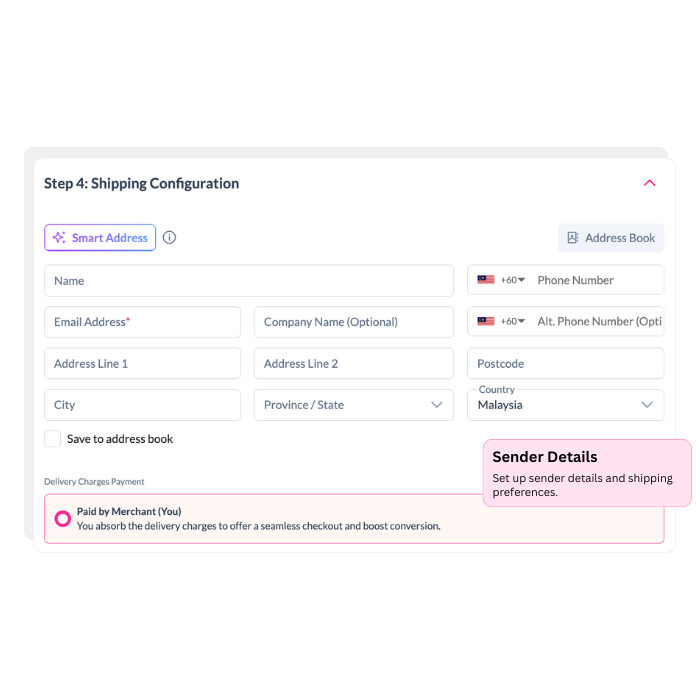Image resolution: width=700 pixels, height=700 pixels.
Task: Tick the Save to address book checkbox
Action: tap(53, 439)
